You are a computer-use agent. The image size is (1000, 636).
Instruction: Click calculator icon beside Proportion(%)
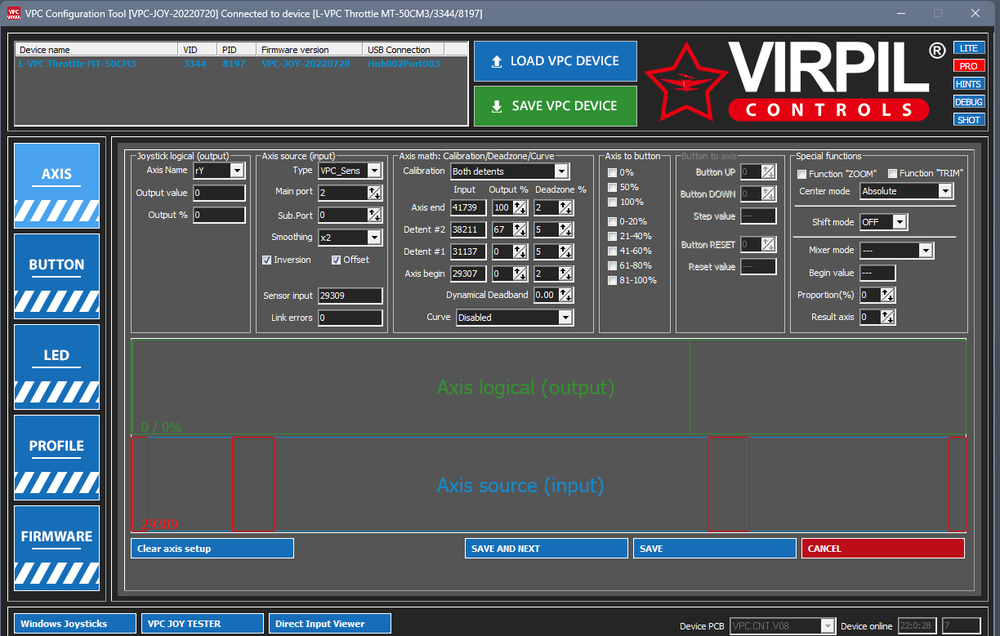pyautogui.click(x=888, y=295)
